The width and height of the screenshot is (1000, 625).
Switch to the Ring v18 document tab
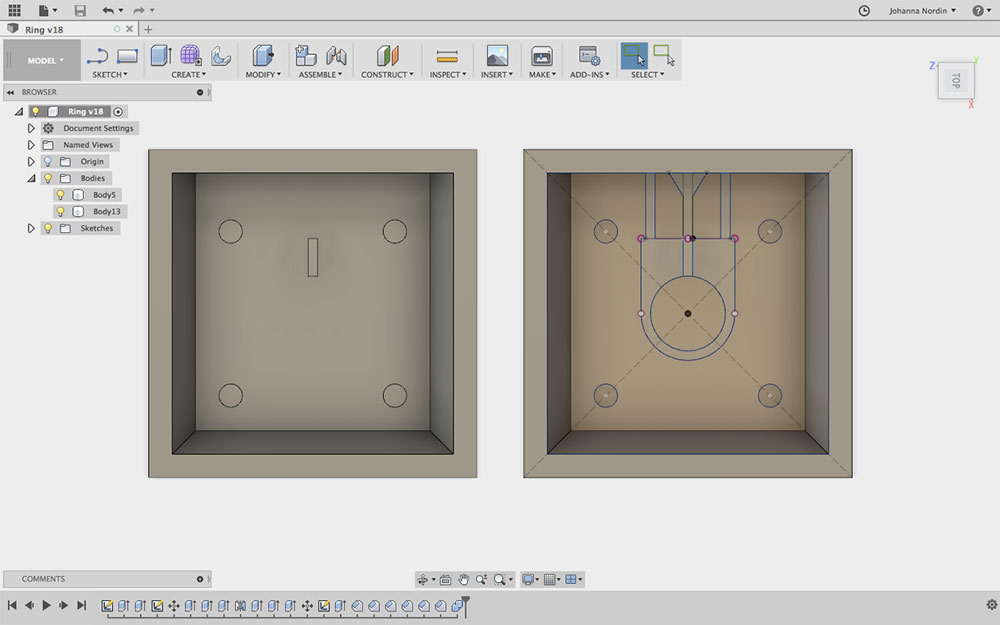(x=44, y=29)
